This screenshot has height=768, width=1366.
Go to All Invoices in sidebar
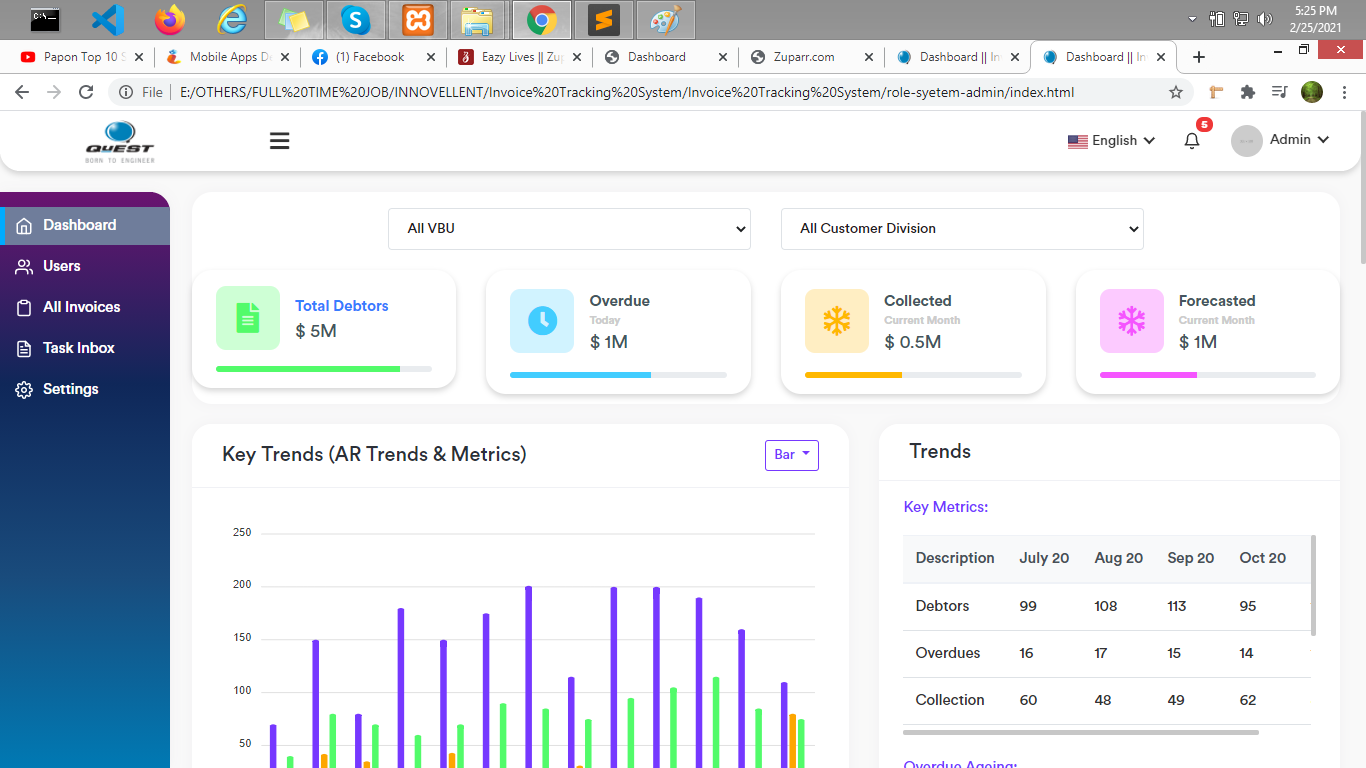(x=81, y=307)
